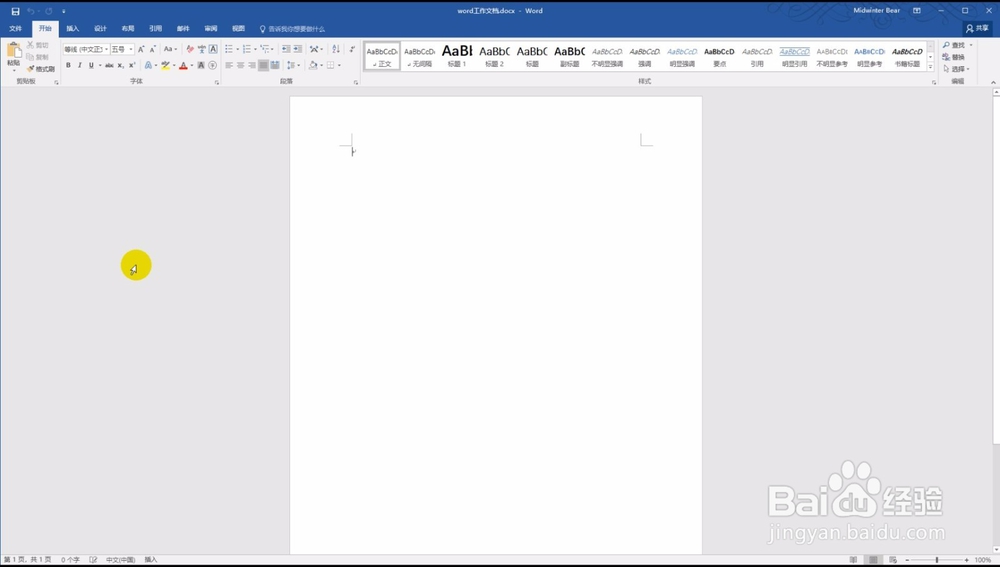Click the 100% zoom level button

click(983, 559)
